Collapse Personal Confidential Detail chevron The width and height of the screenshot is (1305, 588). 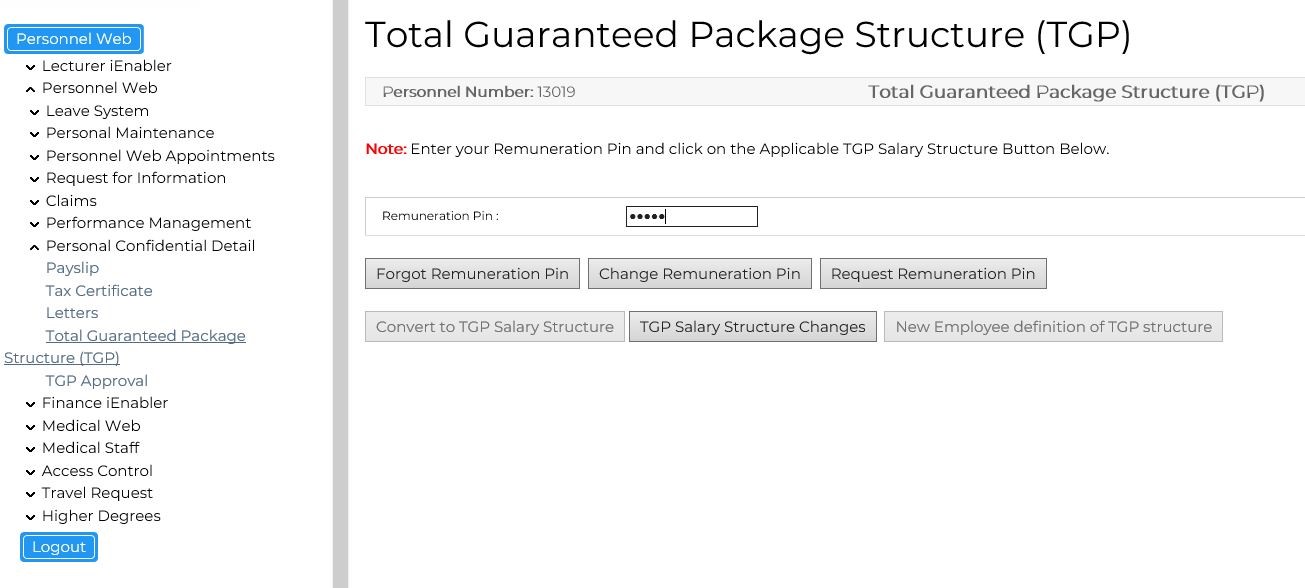[x=36, y=247]
